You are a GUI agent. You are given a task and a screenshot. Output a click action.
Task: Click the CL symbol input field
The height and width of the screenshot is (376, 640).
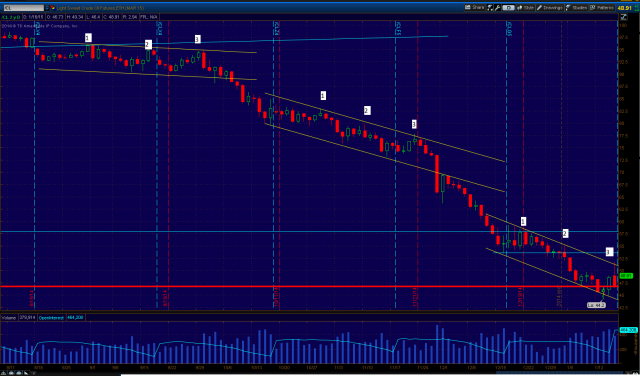[x=24, y=8]
